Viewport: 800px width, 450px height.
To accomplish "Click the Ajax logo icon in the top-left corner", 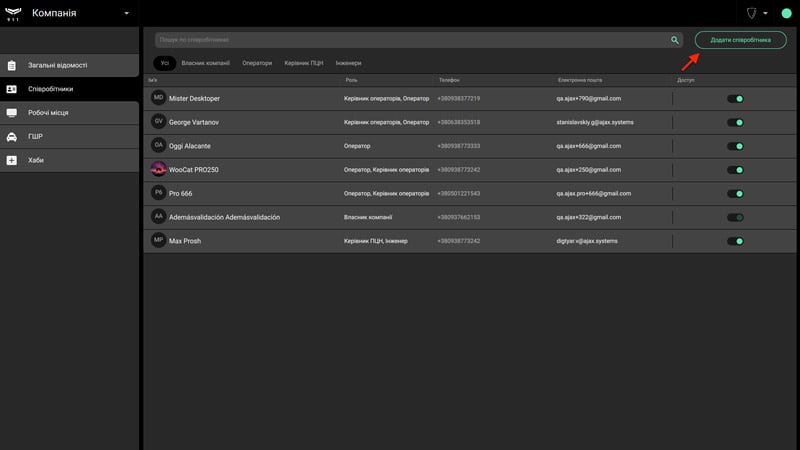I will tap(13, 13).
